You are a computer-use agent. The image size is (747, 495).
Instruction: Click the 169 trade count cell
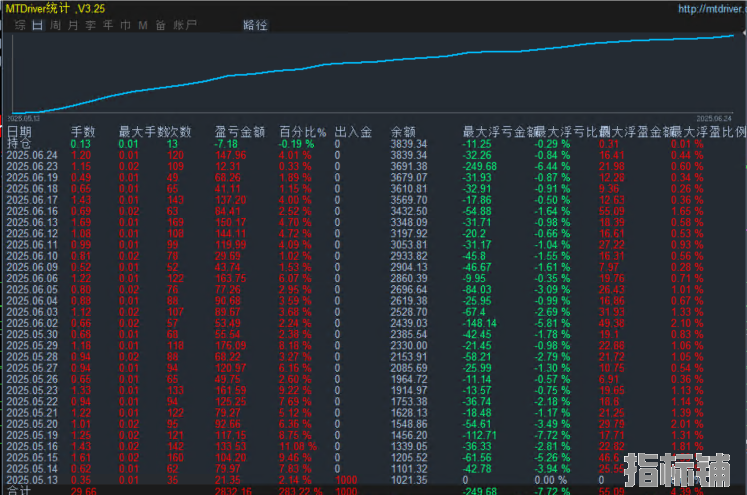[175, 222]
